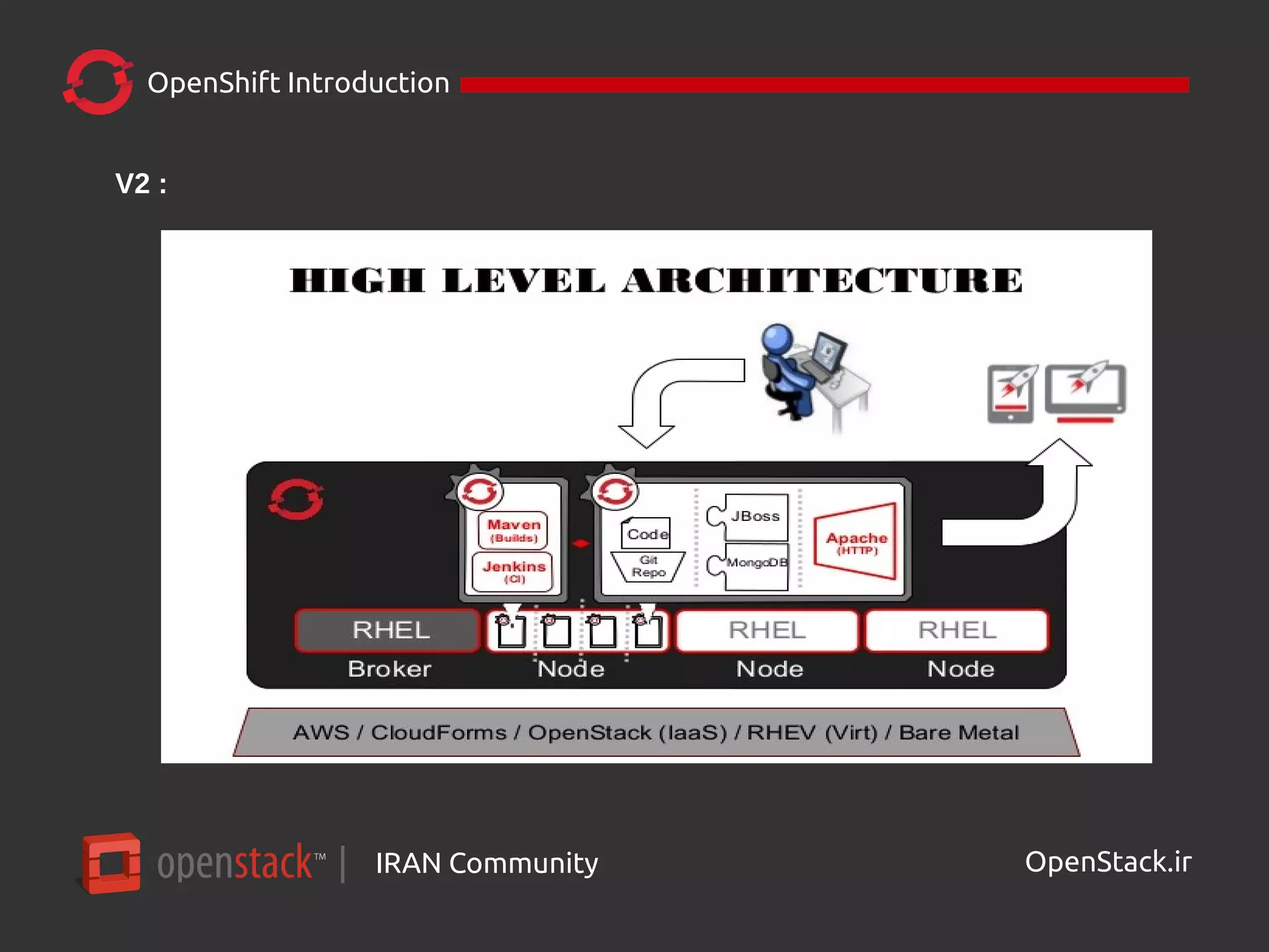This screenshot has height=952, width=1269.
Task: Click the Apache (HTTP) red shape
Action: tap(856, 541)
